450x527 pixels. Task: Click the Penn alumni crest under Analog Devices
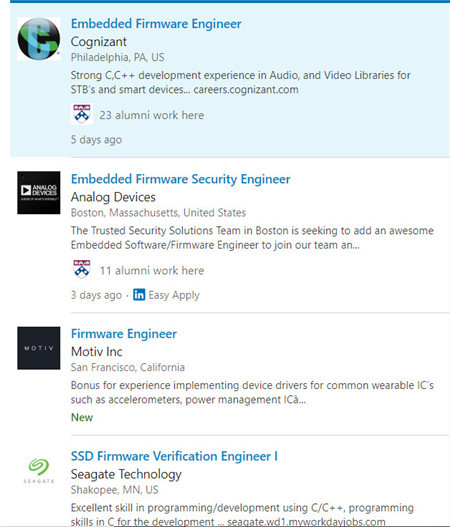pos(82,270)
